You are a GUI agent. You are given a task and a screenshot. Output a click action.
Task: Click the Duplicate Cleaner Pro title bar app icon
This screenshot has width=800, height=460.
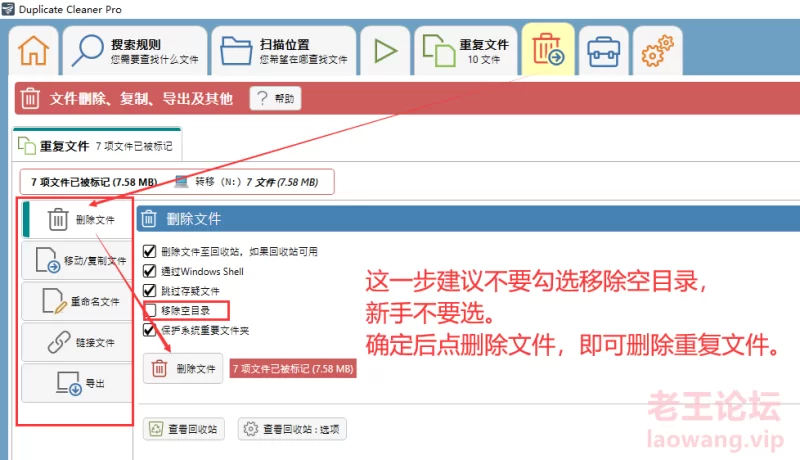pos(8,9)
